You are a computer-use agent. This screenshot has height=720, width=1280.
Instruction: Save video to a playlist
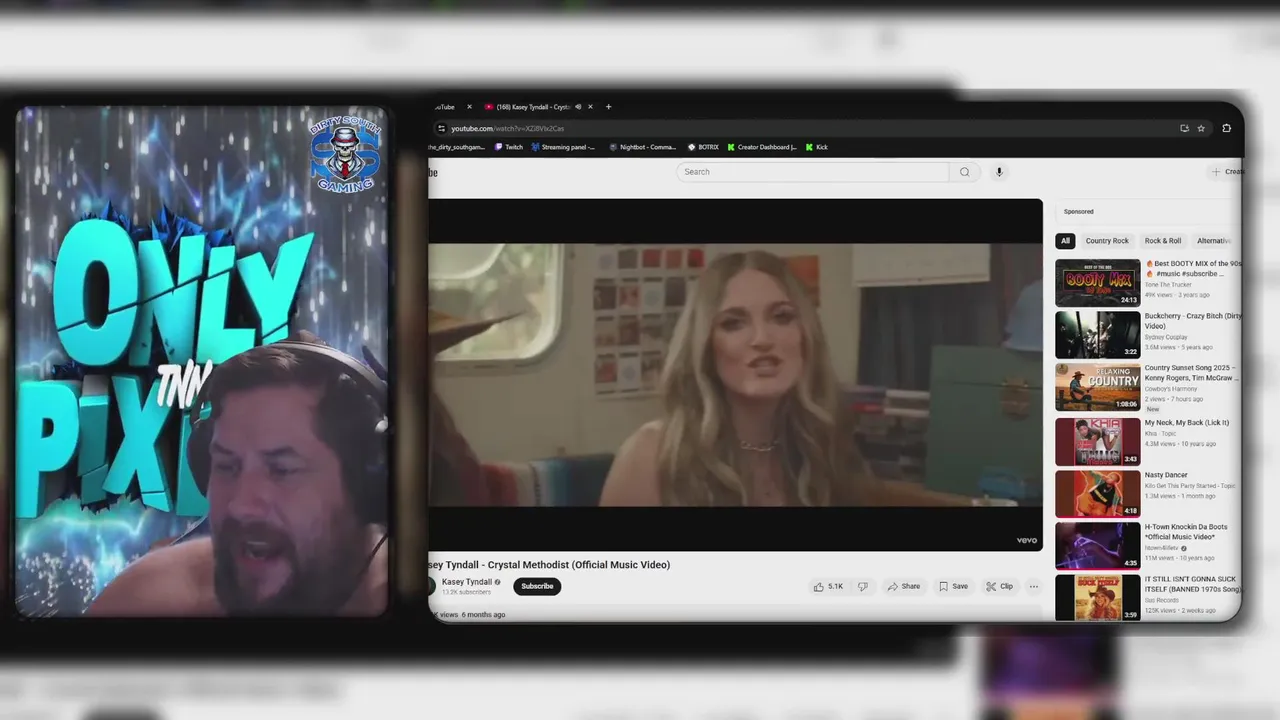tap(954, 587)
